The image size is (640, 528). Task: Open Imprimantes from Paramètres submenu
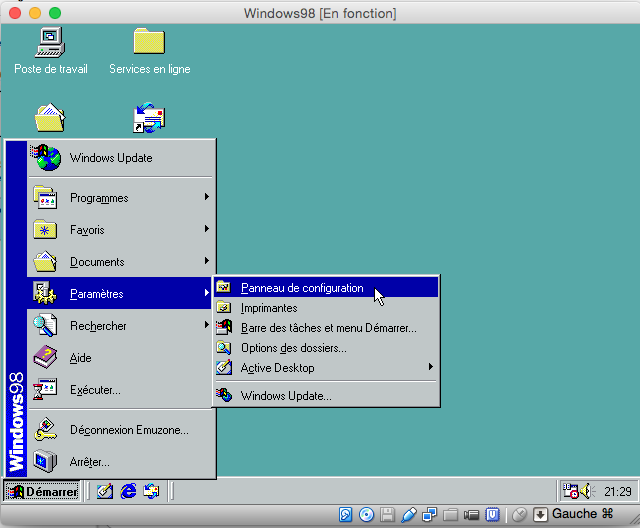pos(326,308)
